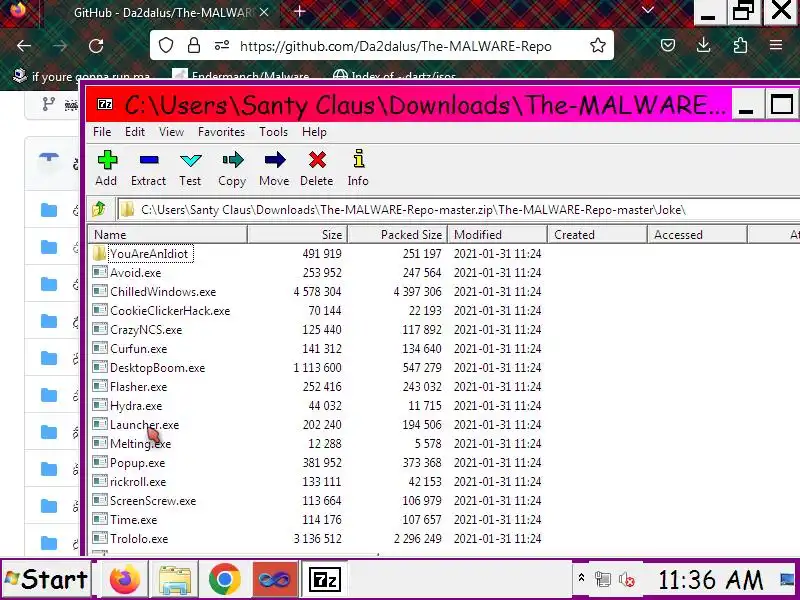This screenshot has width=800, height=600.
Task: Click the Firefox taskbar icon
Action: (124, 579)
